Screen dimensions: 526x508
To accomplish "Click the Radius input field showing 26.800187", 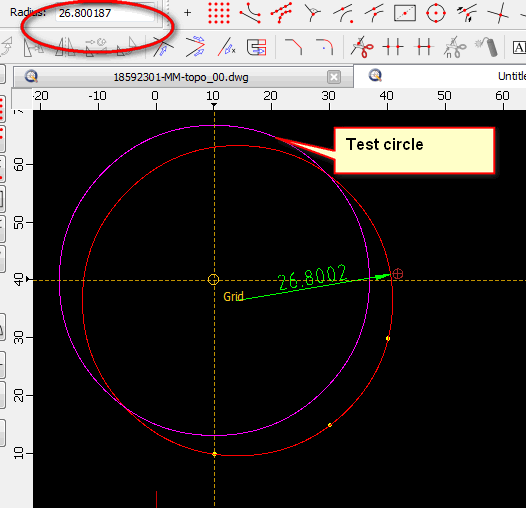I will point(105,13).
